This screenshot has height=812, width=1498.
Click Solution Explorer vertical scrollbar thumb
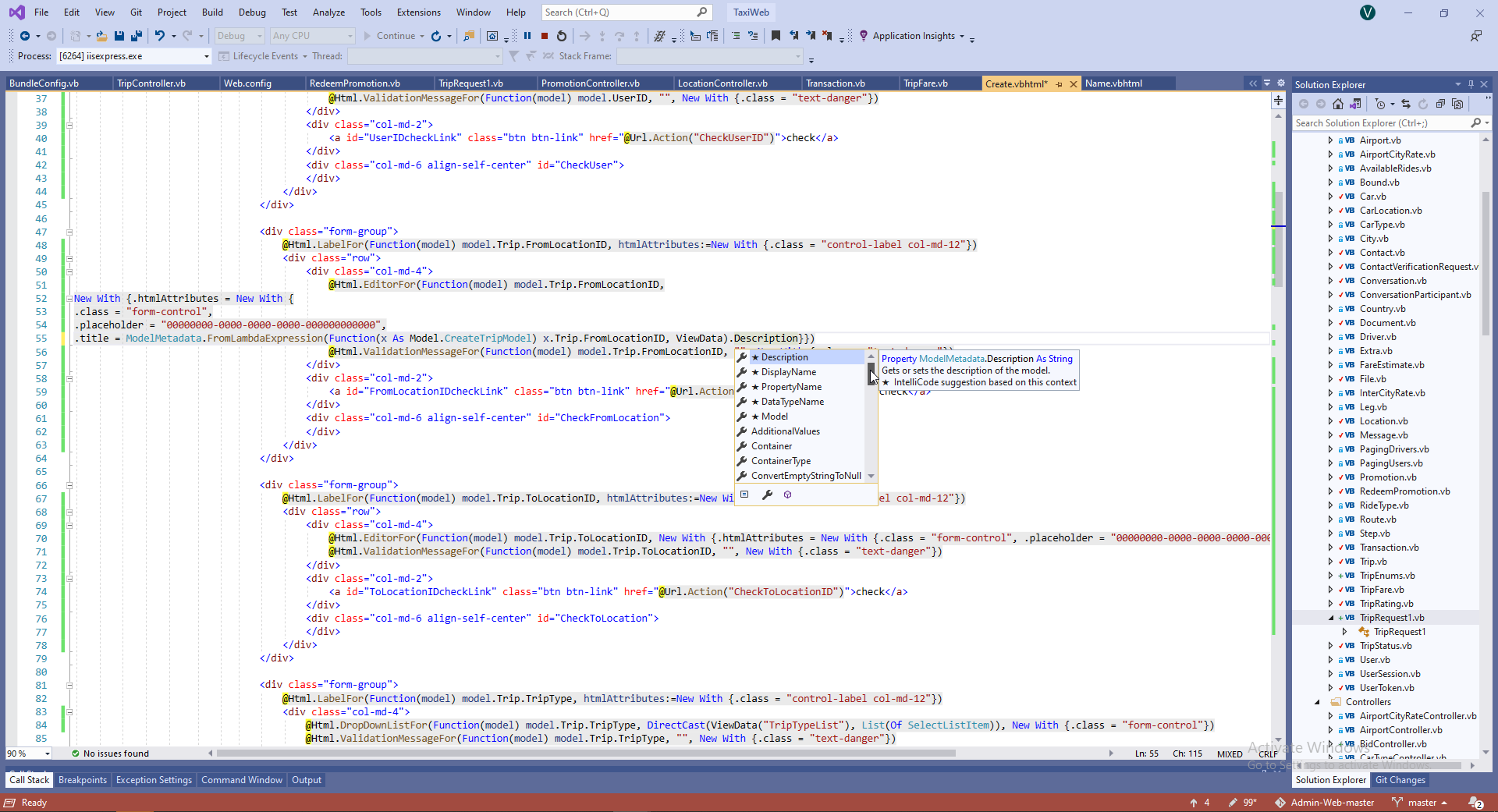tap(1486, 264)
